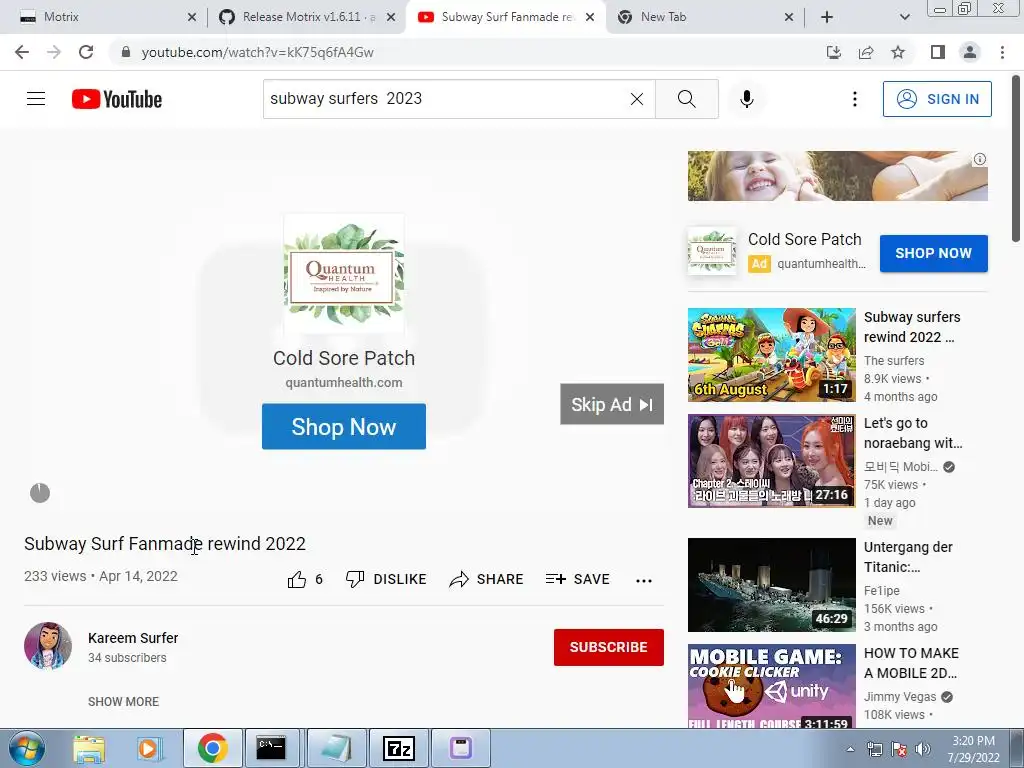Image resolution: width=1024 pixels, height=768 pixels.
Task: Open Chrome profile avatar
Action: [970, 52]
